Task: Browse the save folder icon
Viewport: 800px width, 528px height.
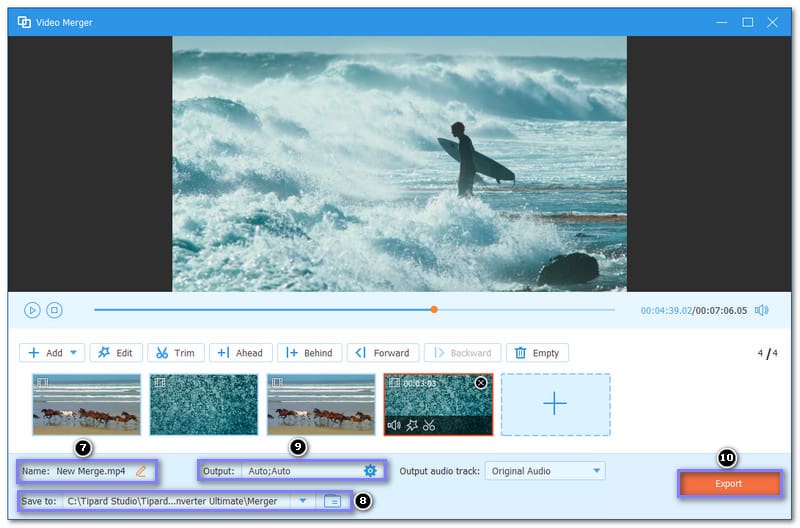Action: coord(333,500)
